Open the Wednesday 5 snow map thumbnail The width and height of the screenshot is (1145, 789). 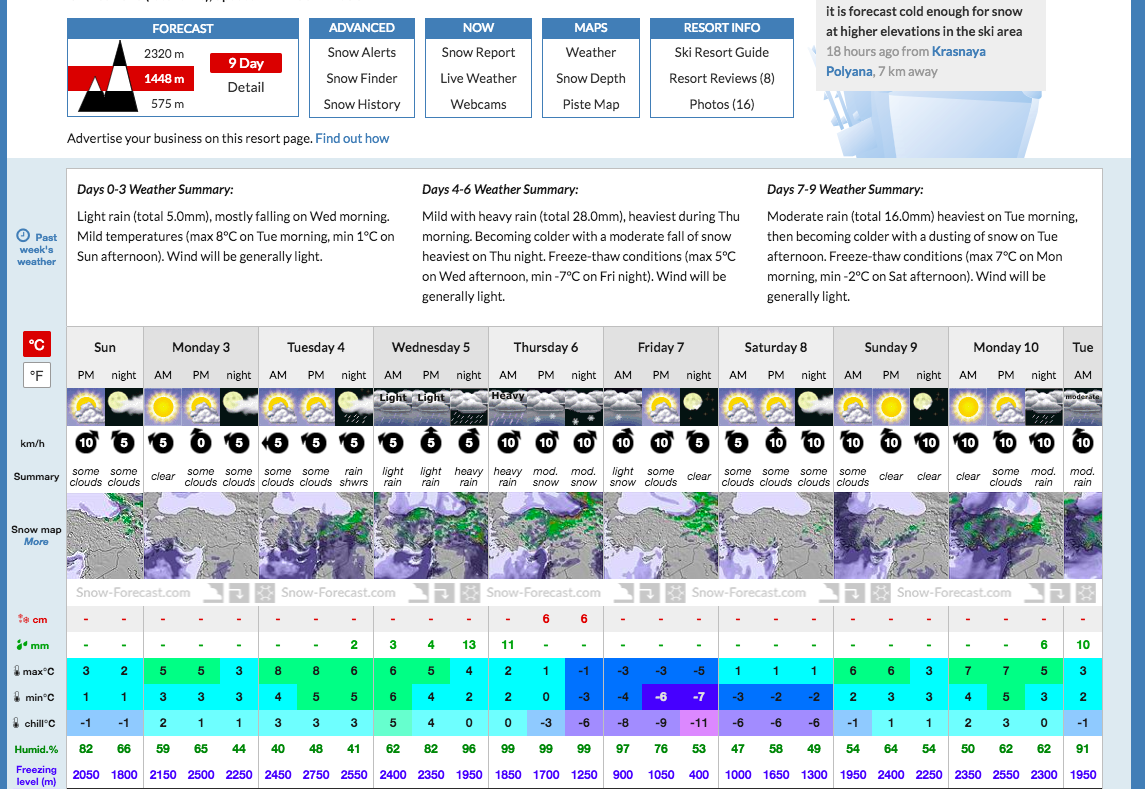coord(431,535)
